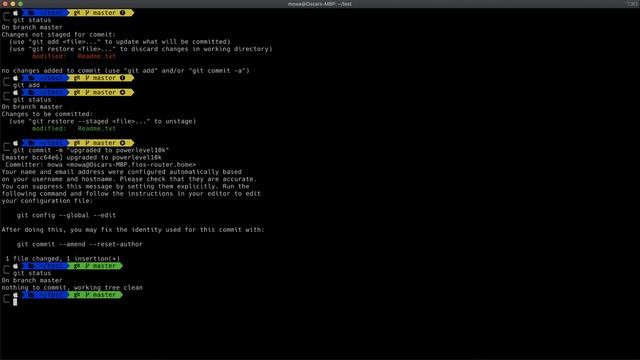Click 'On branch master' above 'Changes not staged'
This screenshot has width=640, height=360.
tap(32, 27)
